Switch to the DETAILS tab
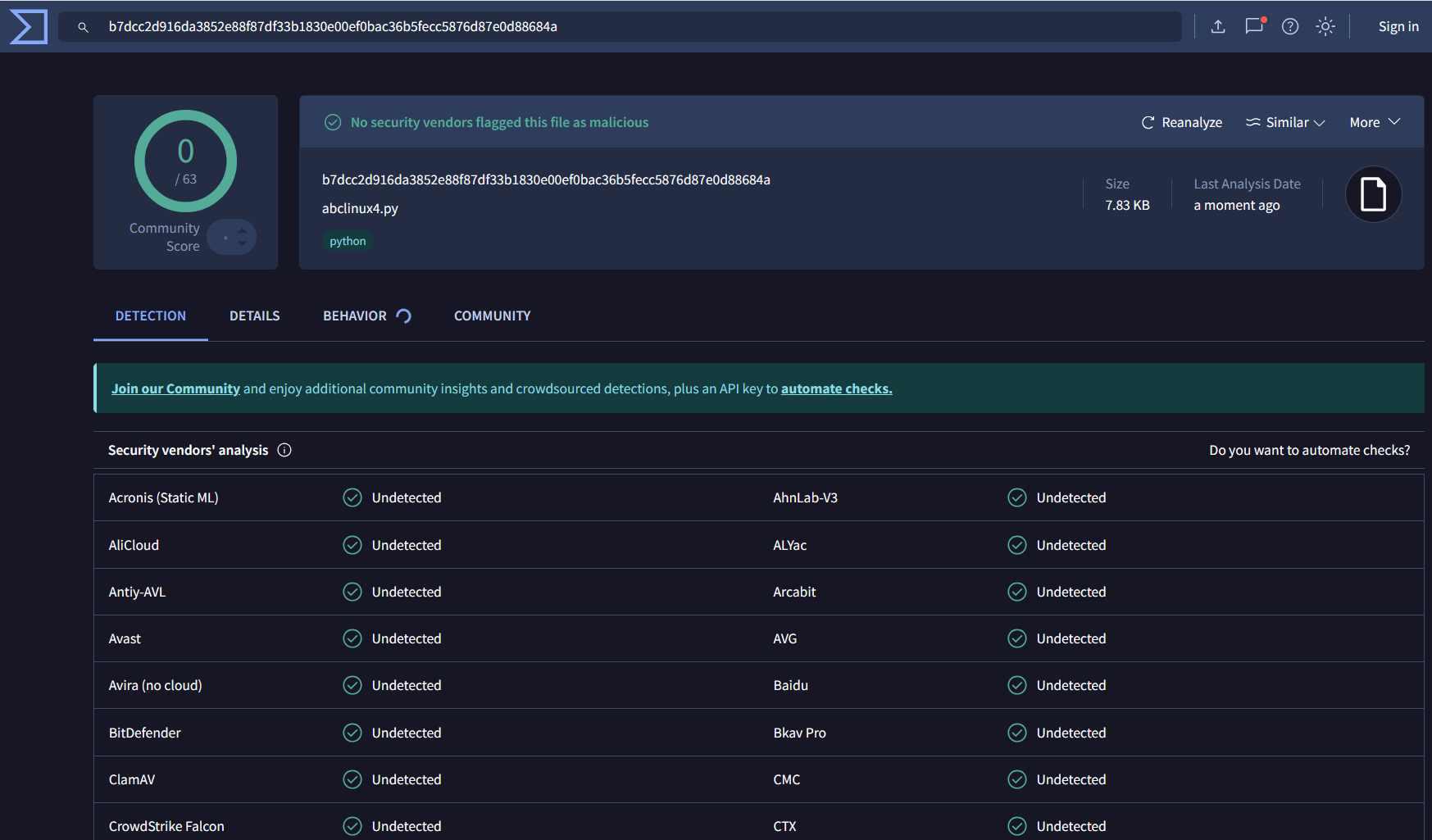Screen dimensions: 1432x840 click(255, 316)
